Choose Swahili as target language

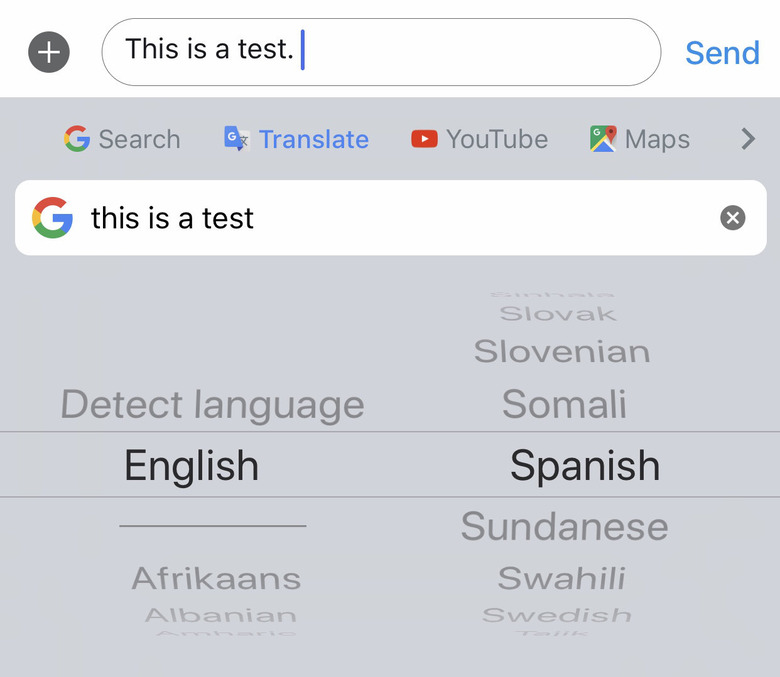[x=561, y=578]
